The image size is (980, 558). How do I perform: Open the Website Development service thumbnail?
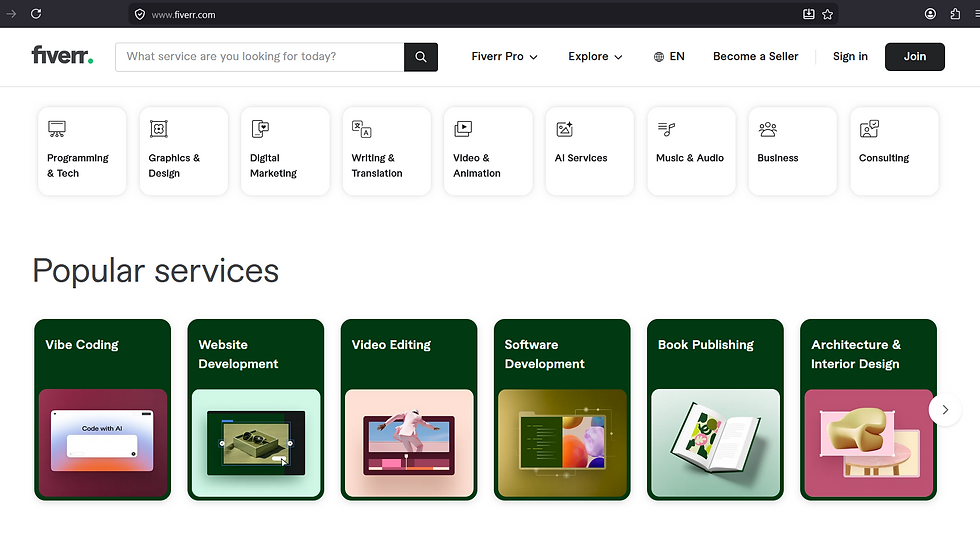[256, 443]
